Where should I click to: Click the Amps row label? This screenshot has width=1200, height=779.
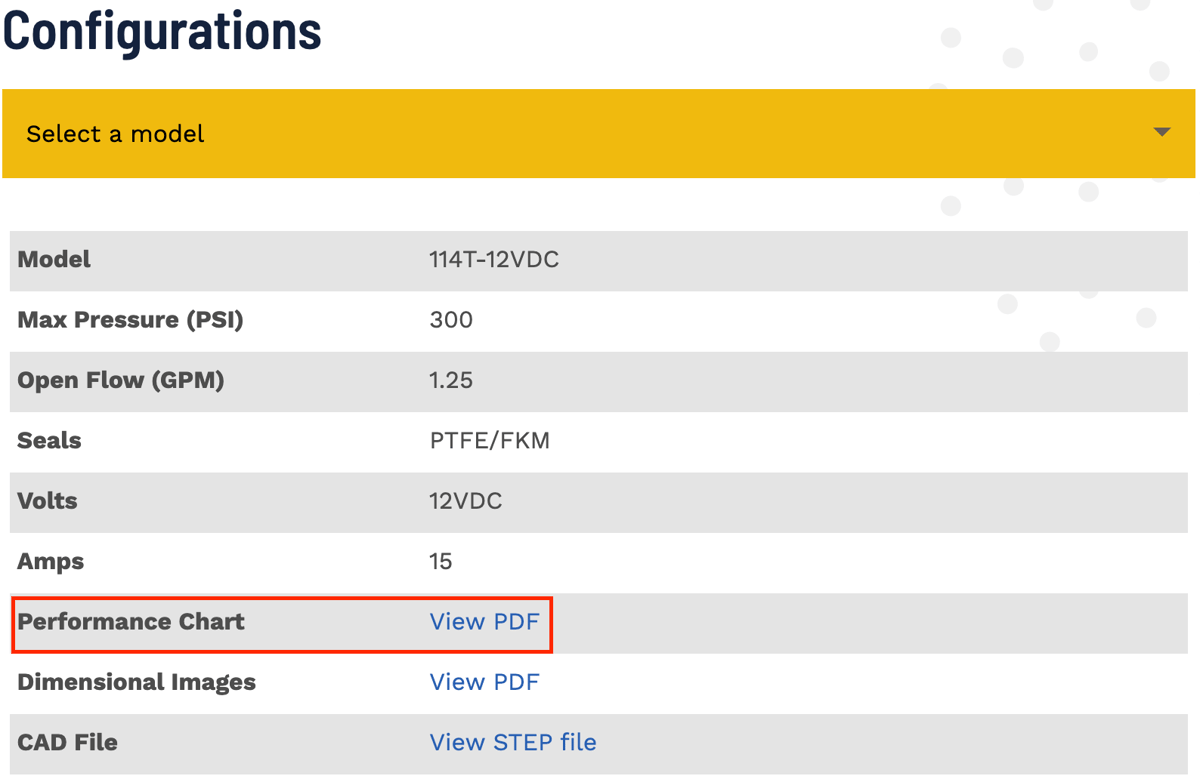pos(50,561)
